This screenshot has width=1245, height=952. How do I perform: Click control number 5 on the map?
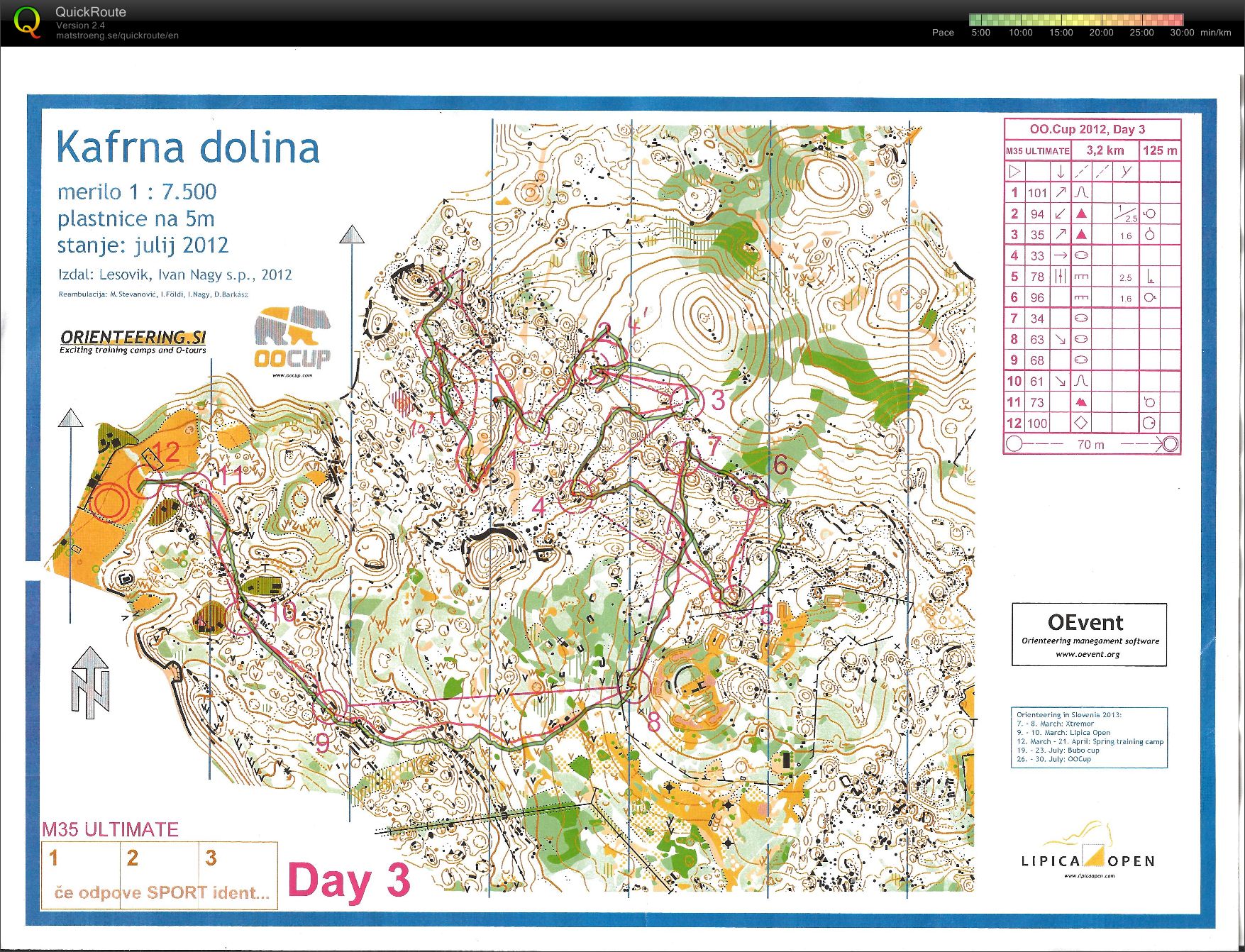766,614
